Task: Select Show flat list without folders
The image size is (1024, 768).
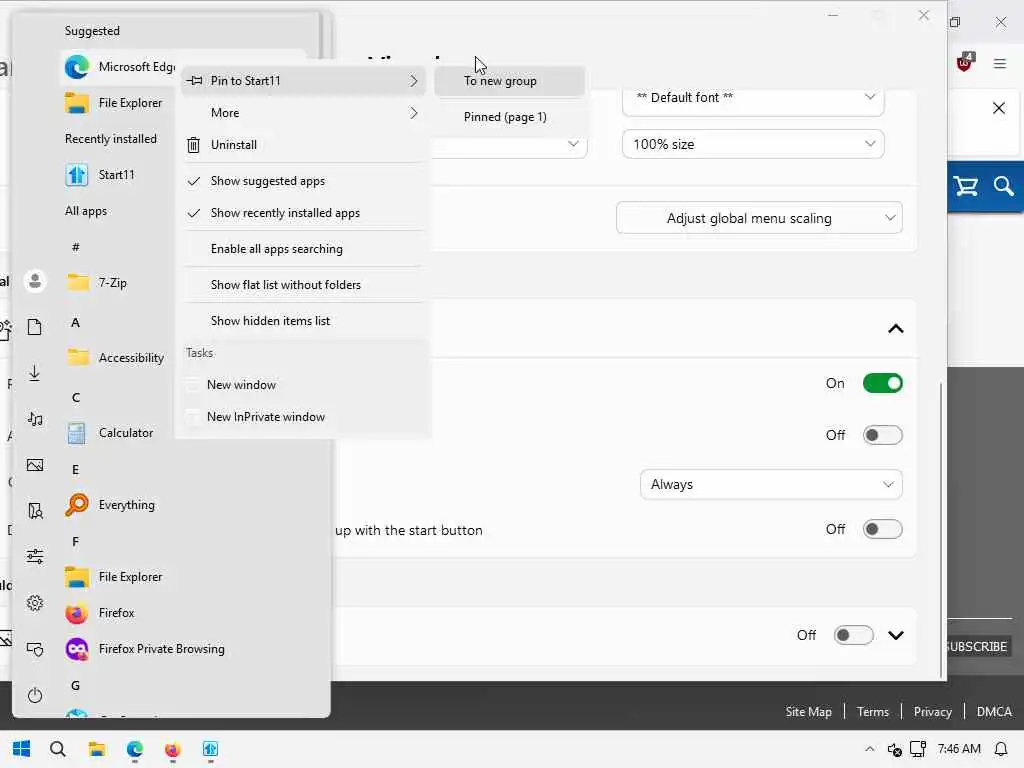Action: click(304, 285)
